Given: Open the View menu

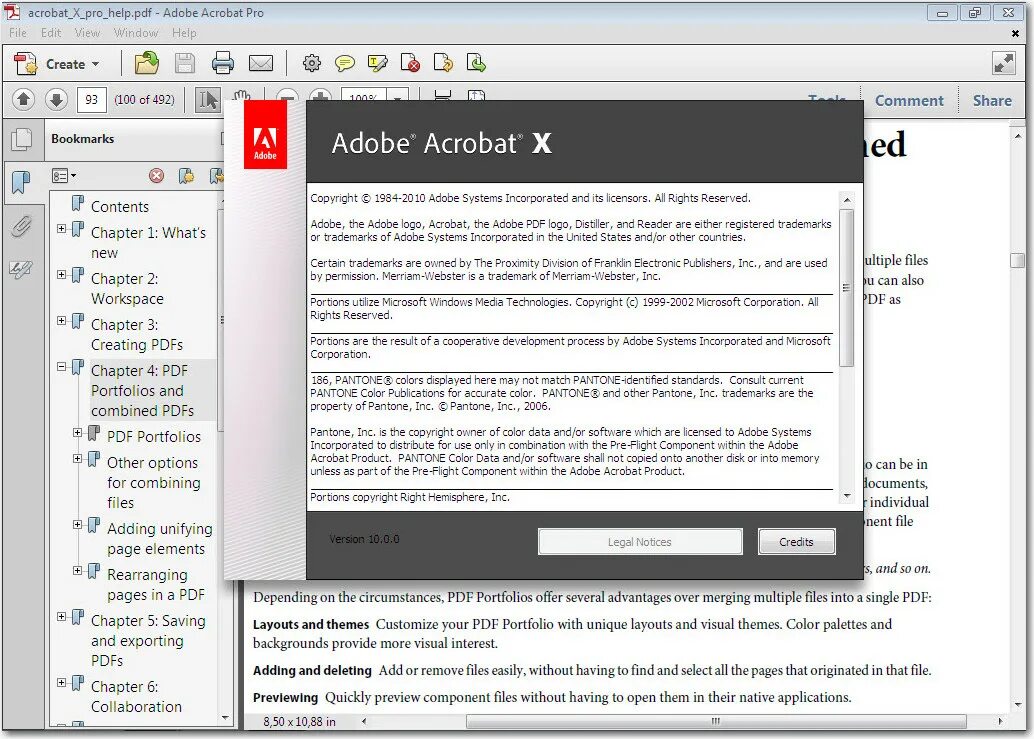Looking at the screenshot, I should [87, 32].
